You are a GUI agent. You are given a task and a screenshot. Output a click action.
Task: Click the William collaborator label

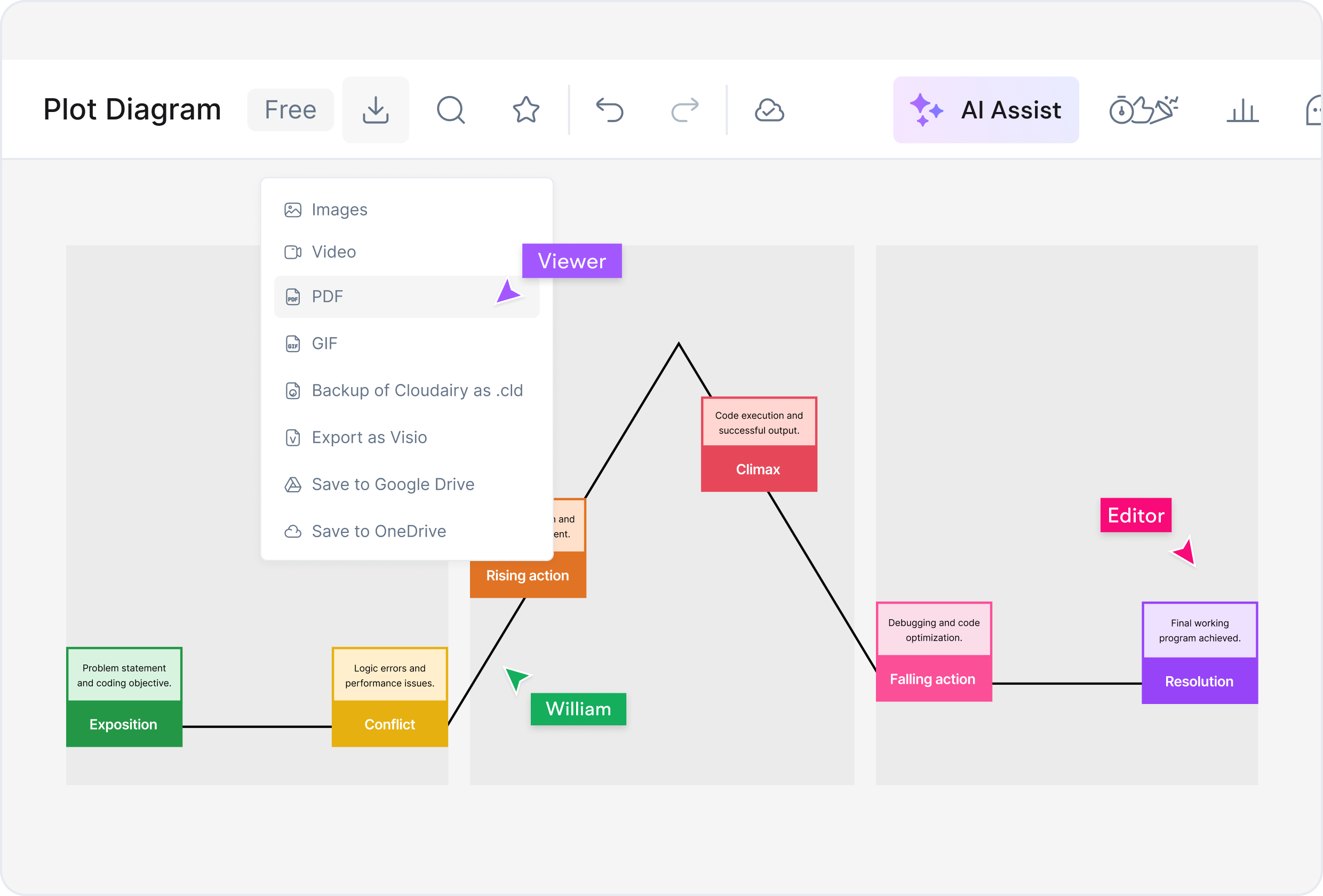point(578,709)
